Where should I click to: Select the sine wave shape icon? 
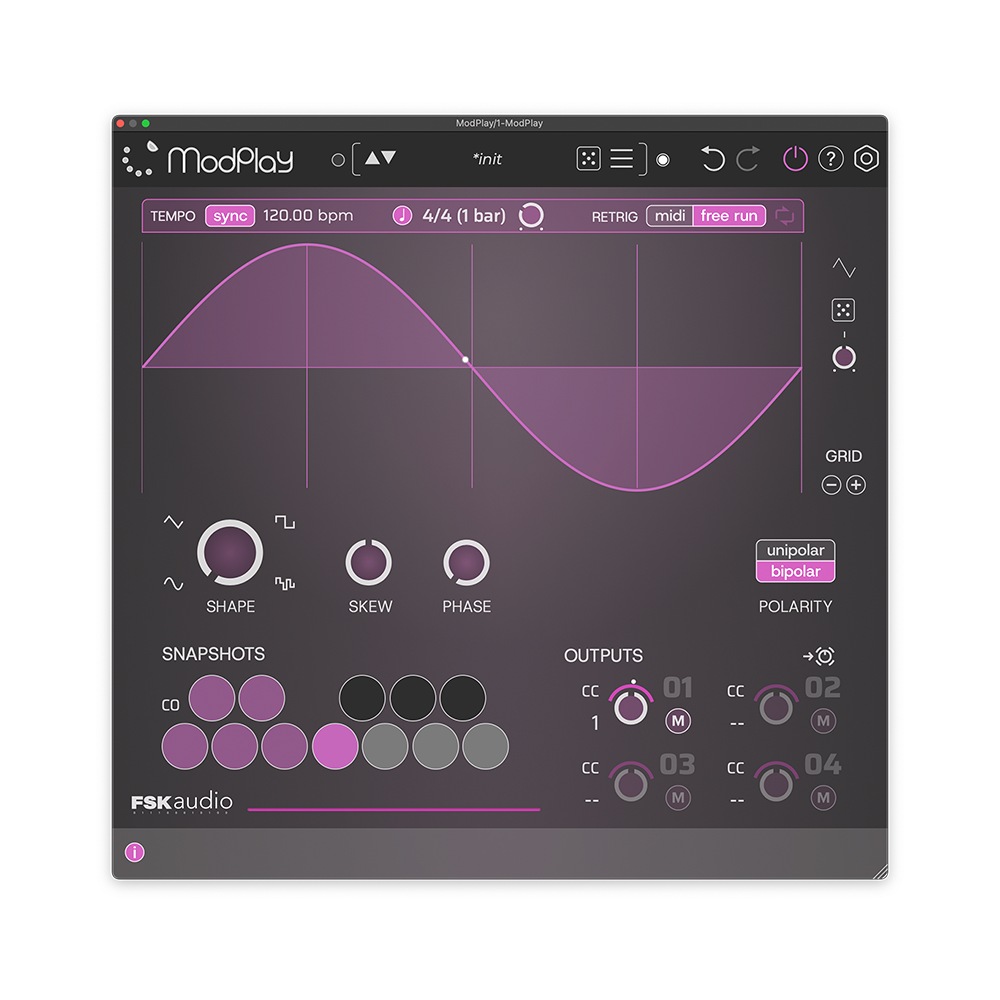[173, 583]
